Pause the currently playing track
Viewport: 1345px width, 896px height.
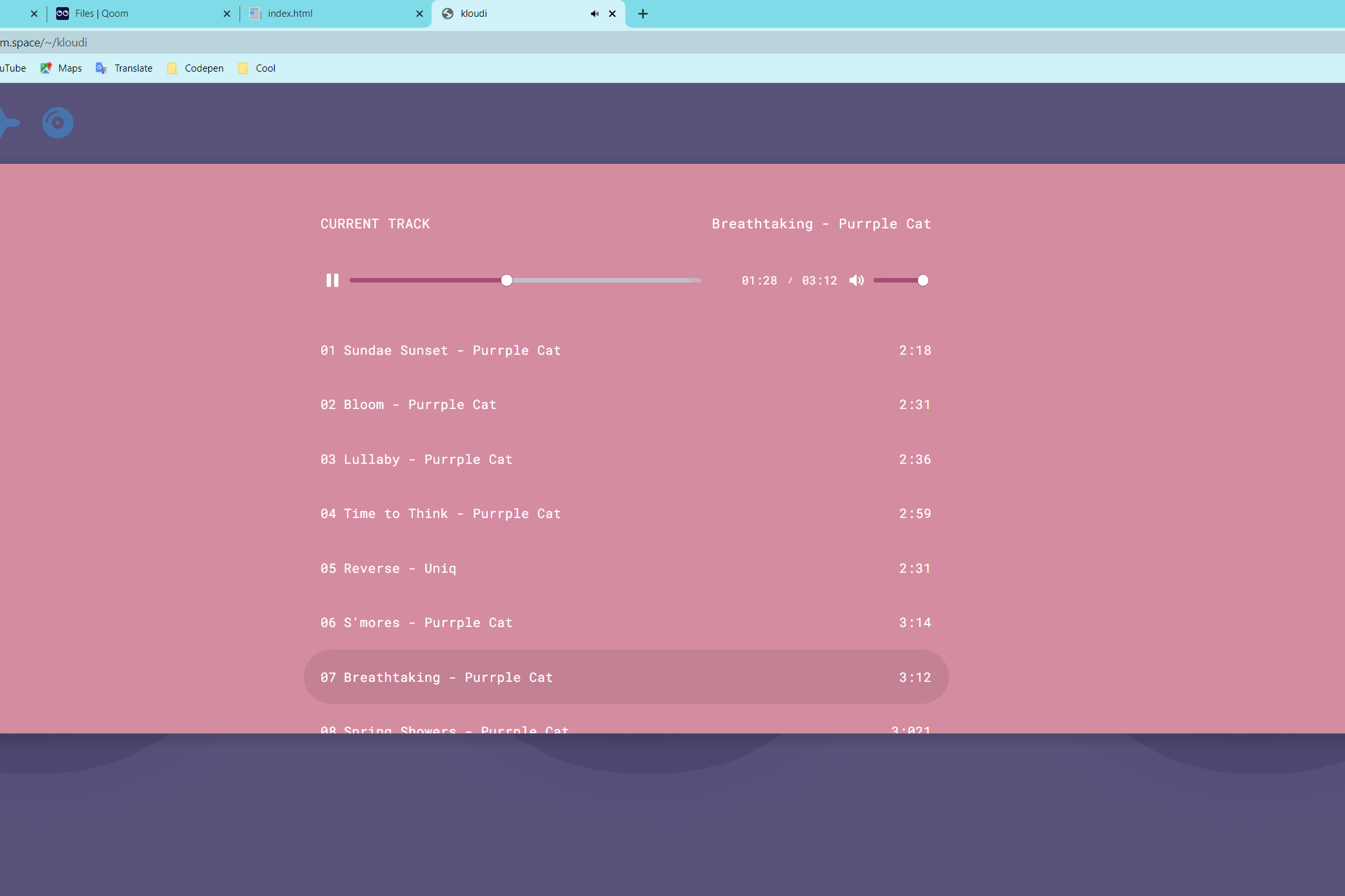(x=332, y=281)
